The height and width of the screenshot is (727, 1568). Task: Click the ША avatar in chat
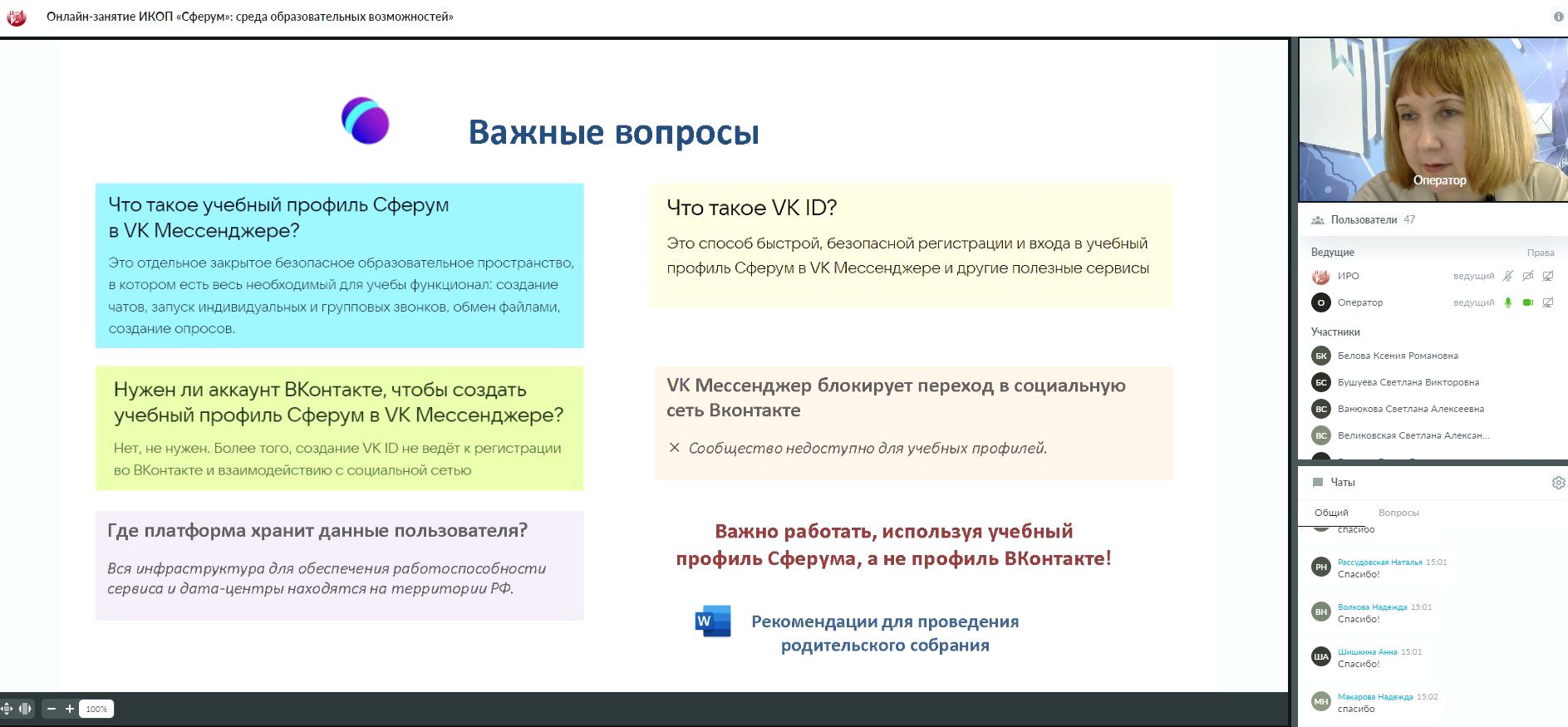pyautogui.click(x=1320, y=657)
